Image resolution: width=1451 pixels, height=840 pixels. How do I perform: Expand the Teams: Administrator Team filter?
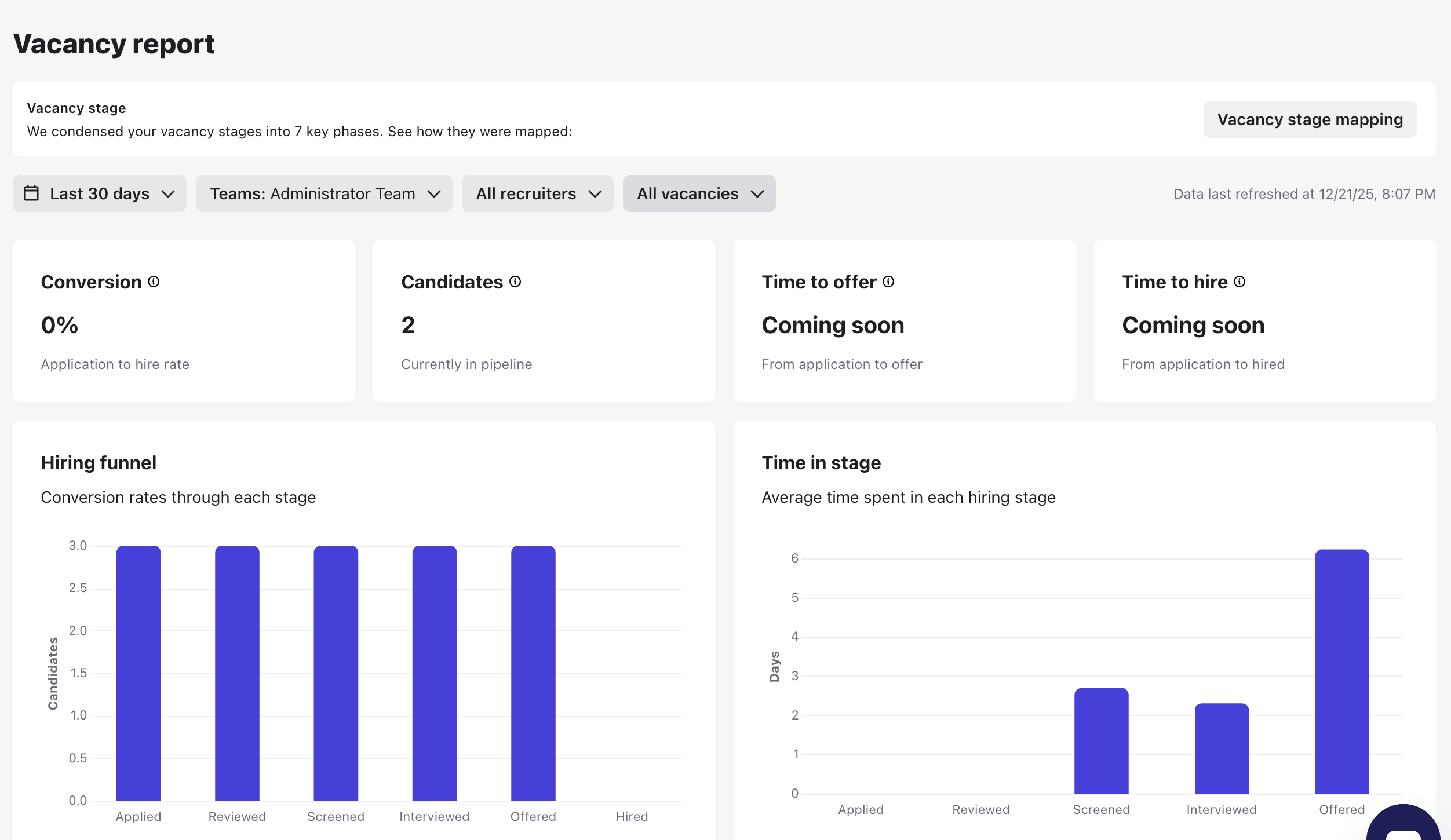point(324,193)
